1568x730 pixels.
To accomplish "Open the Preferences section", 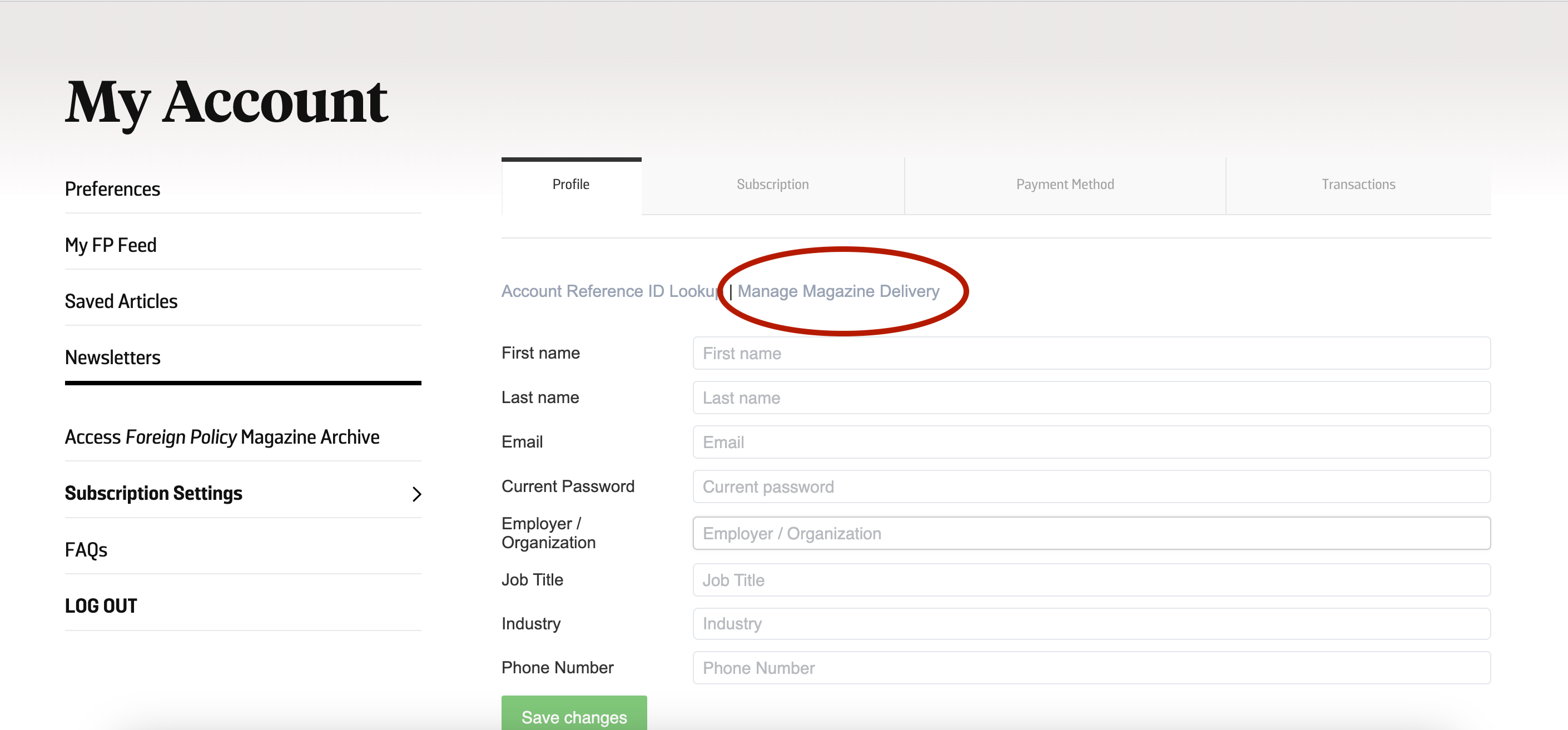I will pyautogui.click(x=113, y=188).
